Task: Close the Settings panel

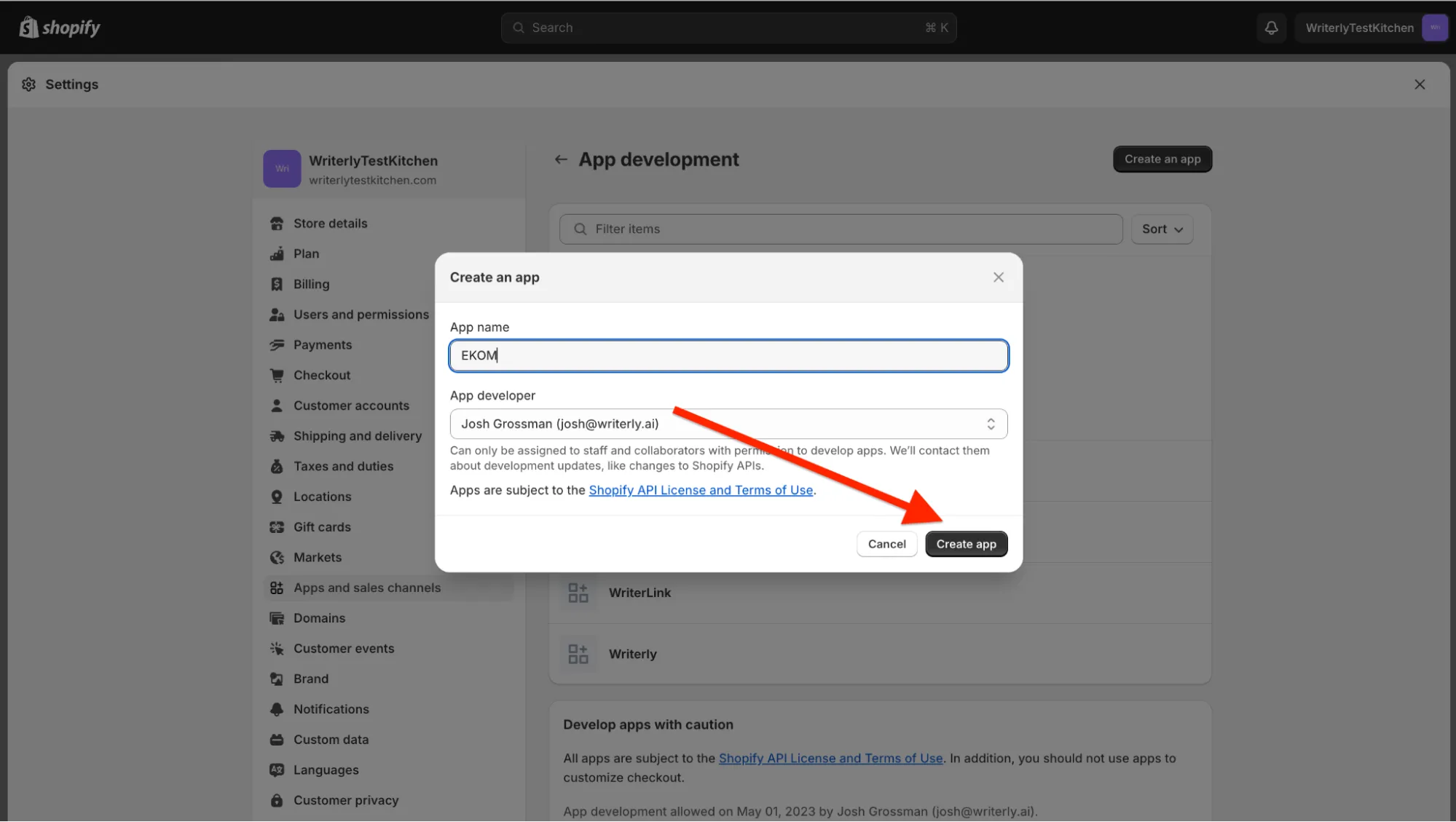Action: point(1420,84)
